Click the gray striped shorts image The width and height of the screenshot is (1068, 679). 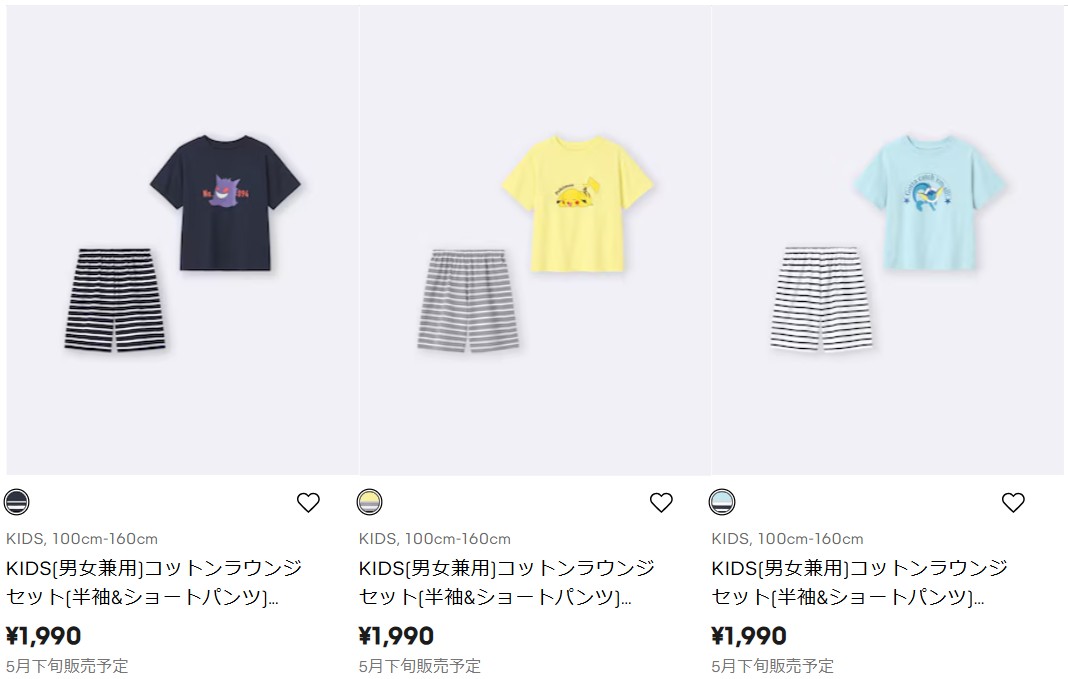(x=468, y=300)
